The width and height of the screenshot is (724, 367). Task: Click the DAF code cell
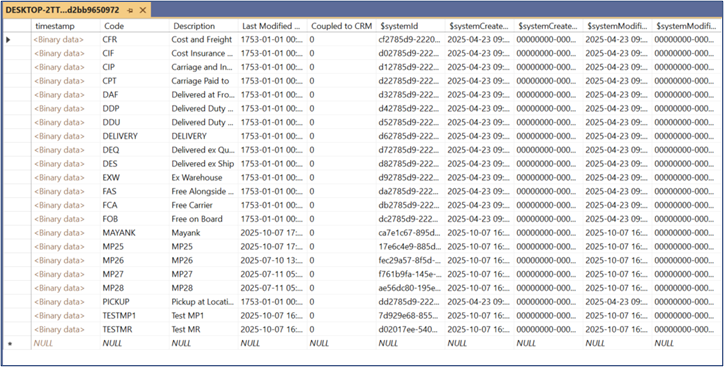click(135, 95)
